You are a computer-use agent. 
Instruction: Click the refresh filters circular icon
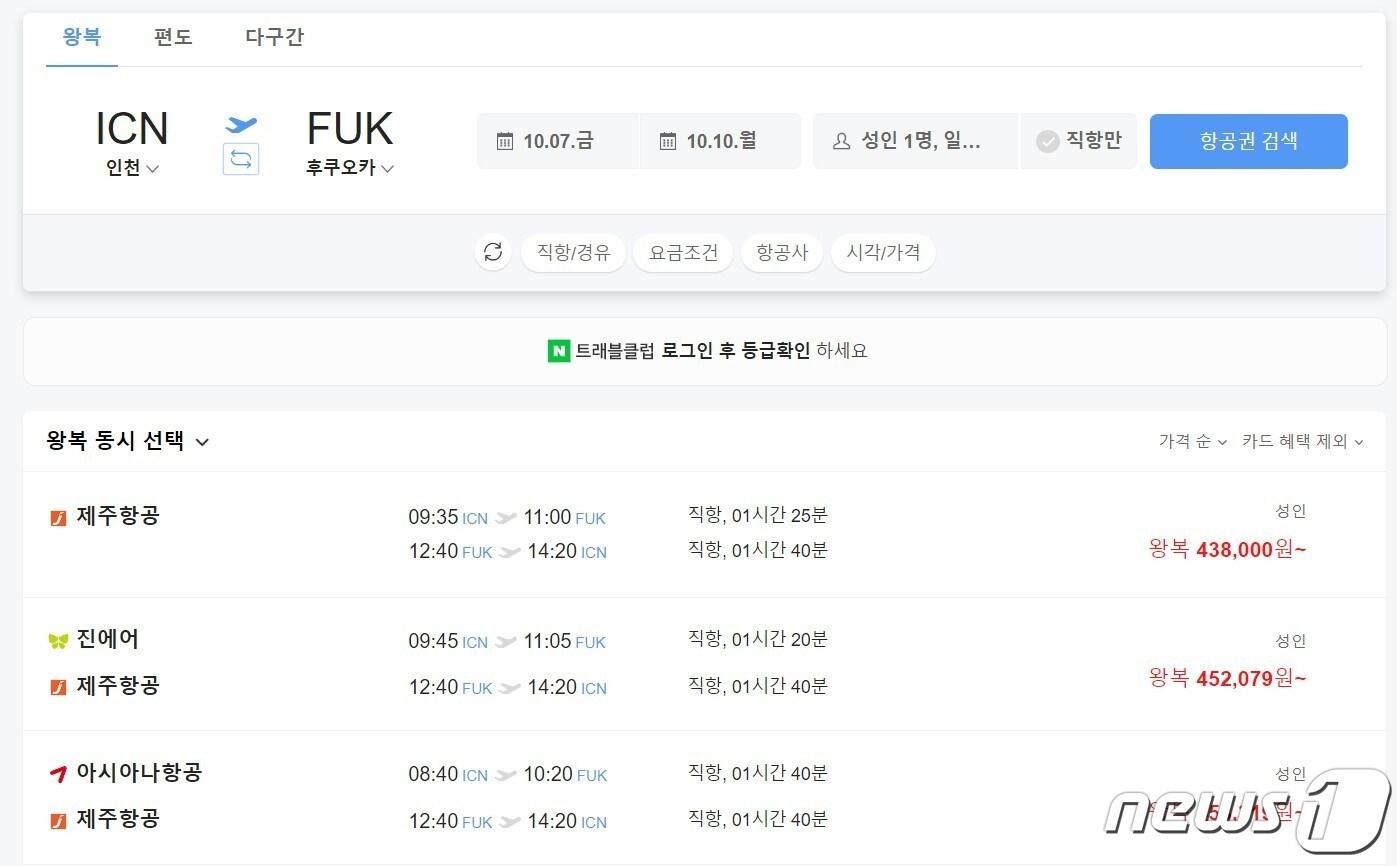493,252
